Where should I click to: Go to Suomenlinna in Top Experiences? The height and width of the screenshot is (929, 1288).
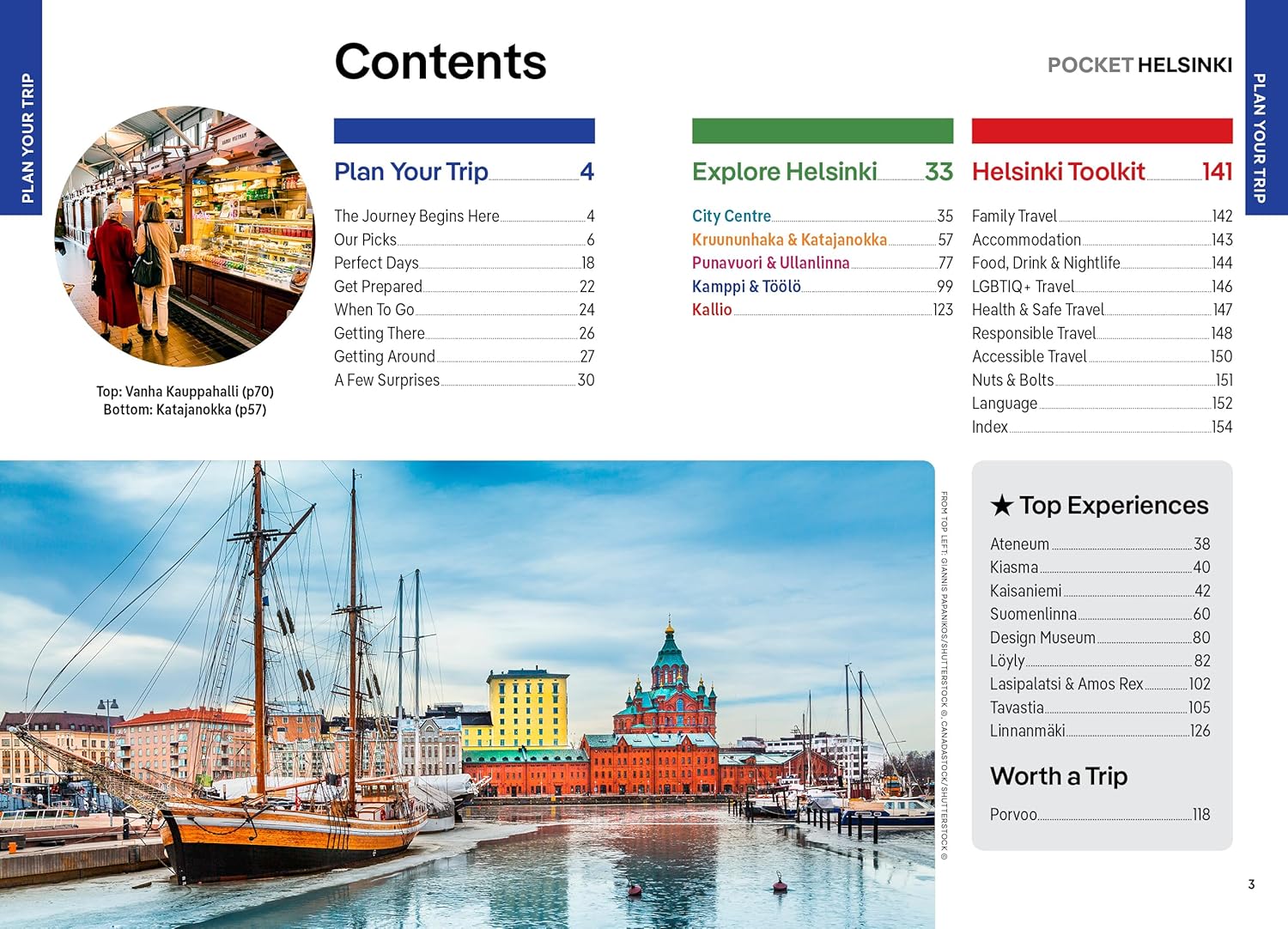tap(1033, 614)
